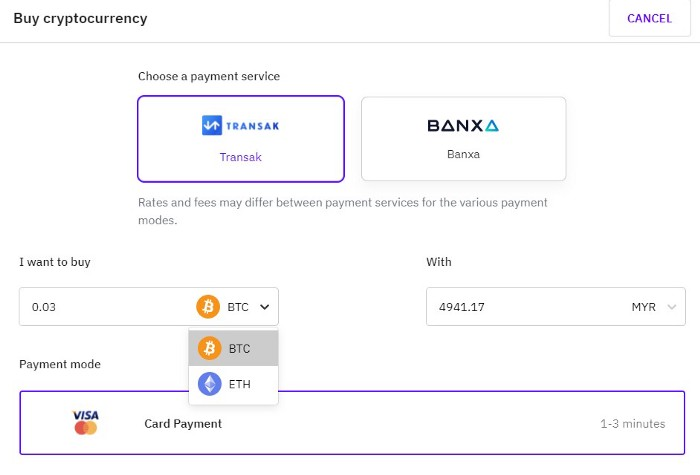Click the Visa Mastercard logo
This screenshot has width=700, height=475.
[x=86, y=422]
